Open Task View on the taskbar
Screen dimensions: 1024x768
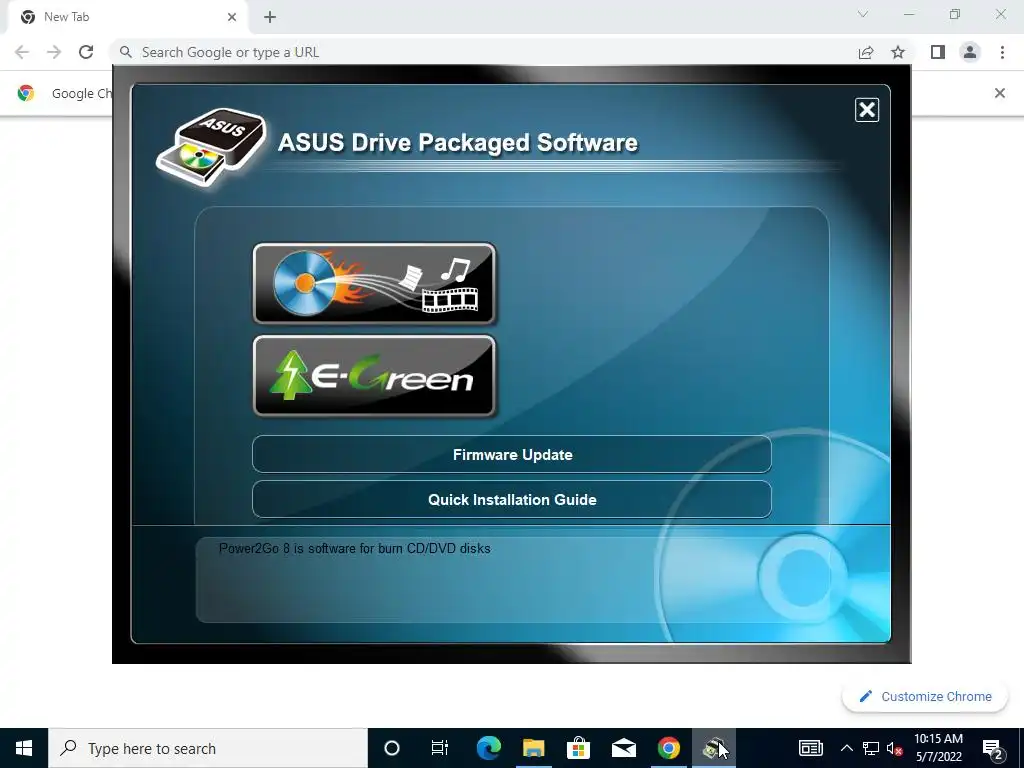tap(440, 748)
